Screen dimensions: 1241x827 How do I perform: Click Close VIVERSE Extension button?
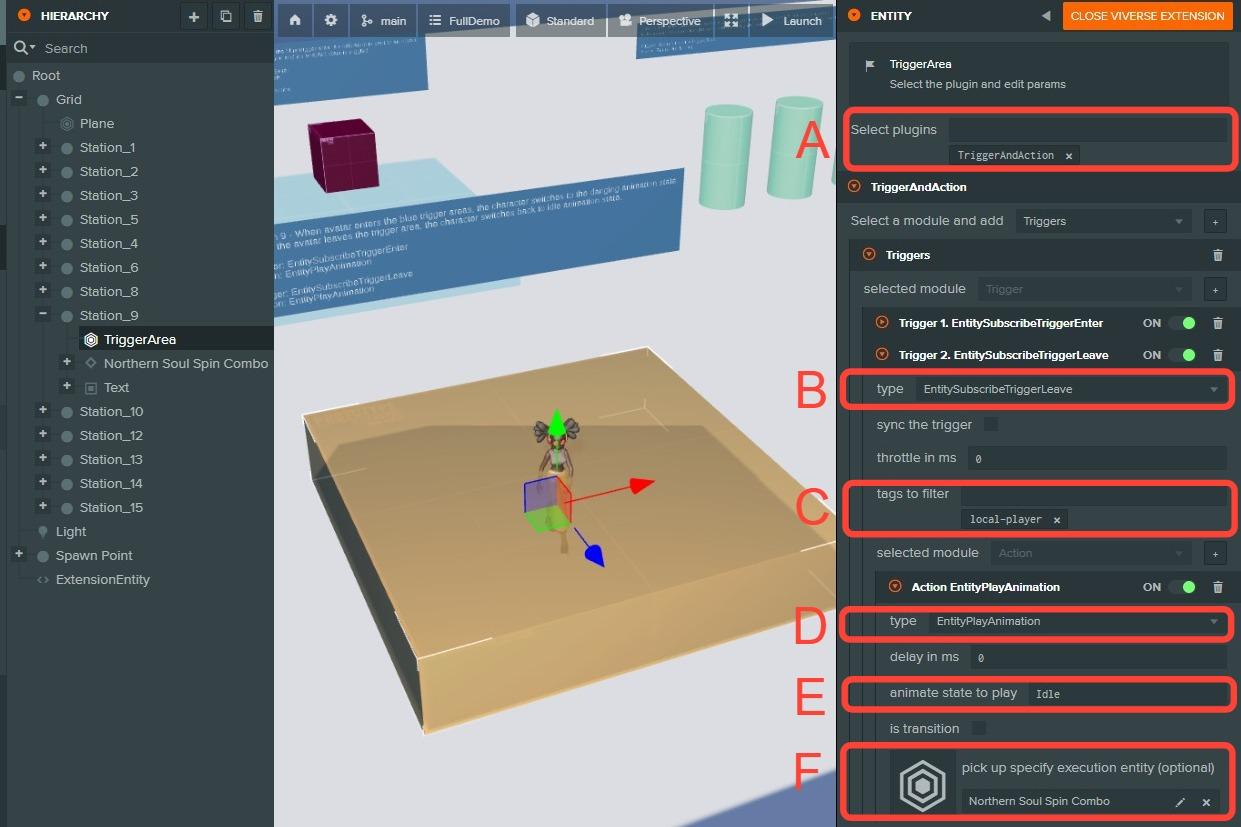click(1147, 16)
